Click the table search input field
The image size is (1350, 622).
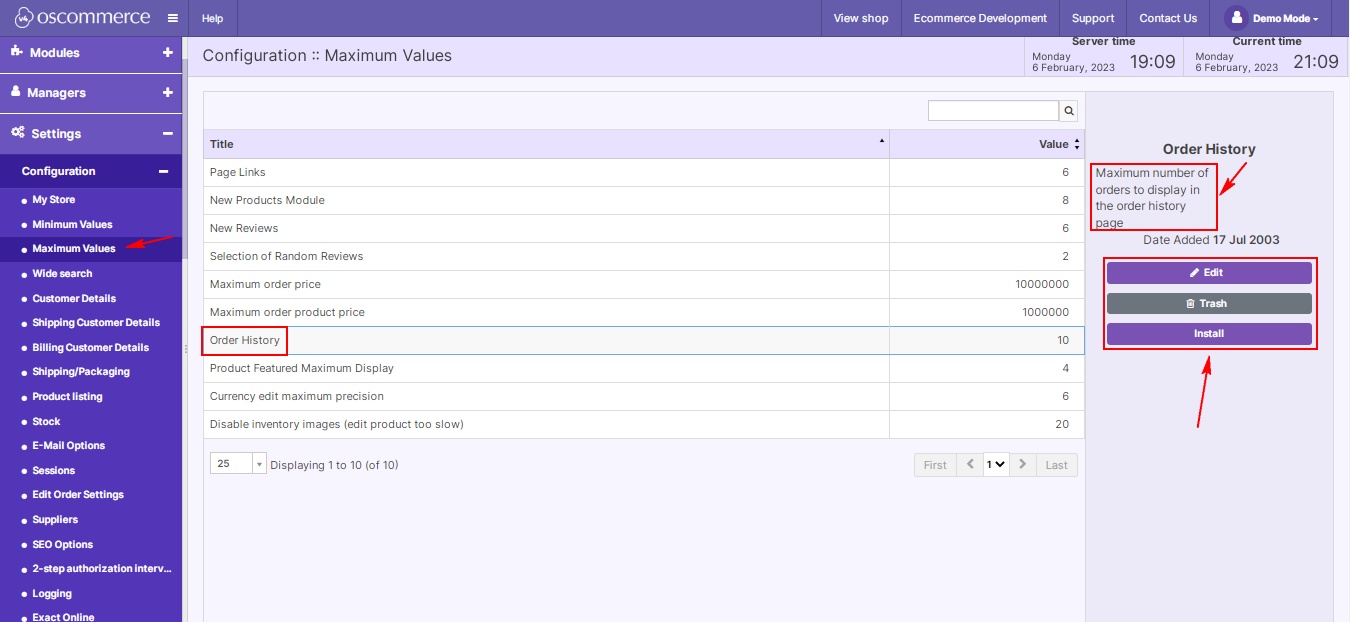pyautogui.click(x=992, y=111)
